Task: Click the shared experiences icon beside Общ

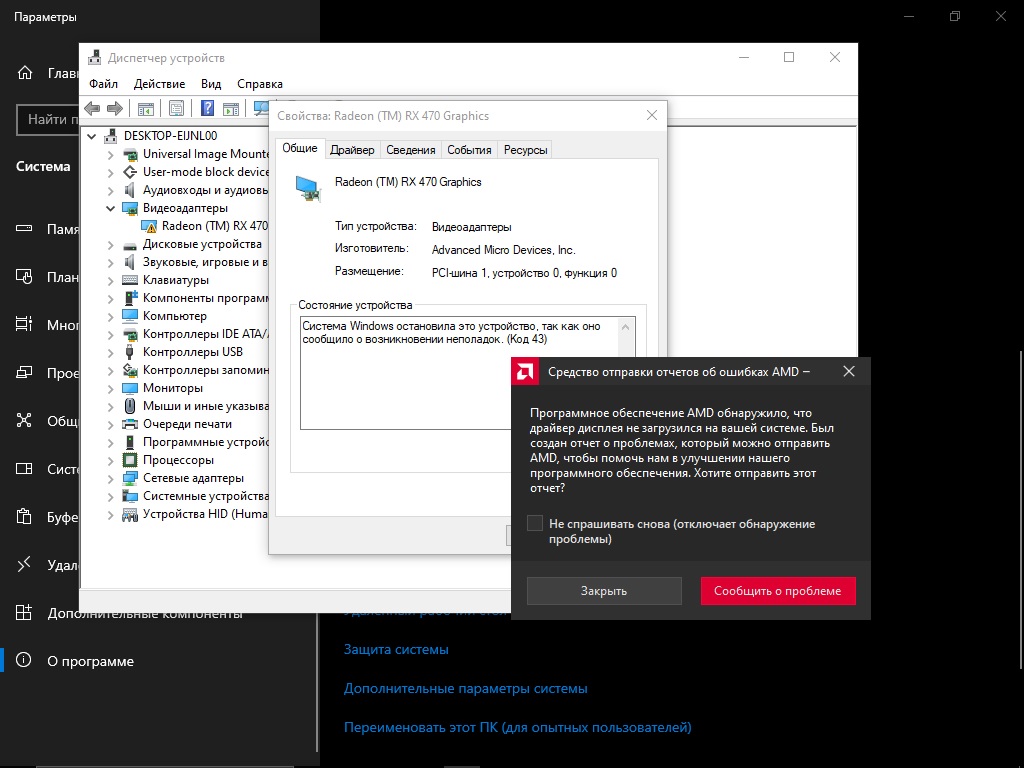Action: coord(24,421)
